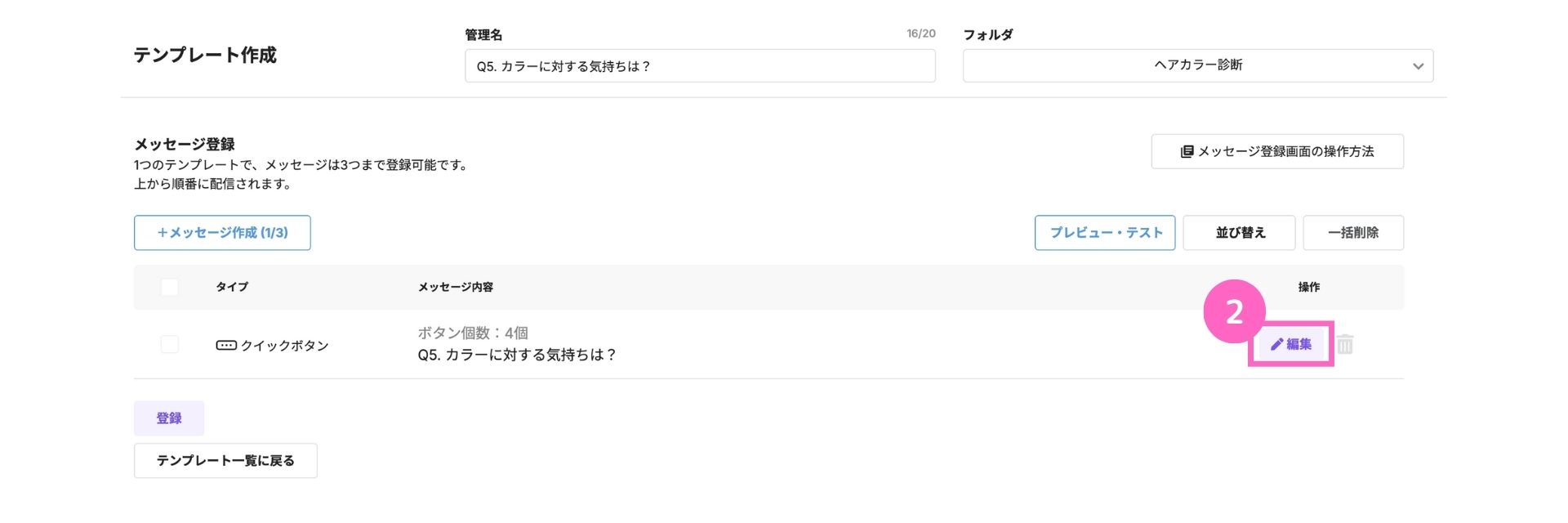Click 一括削除 to bulk delete
Screen dimensions: 1568x523
(x=1353, y=233)
